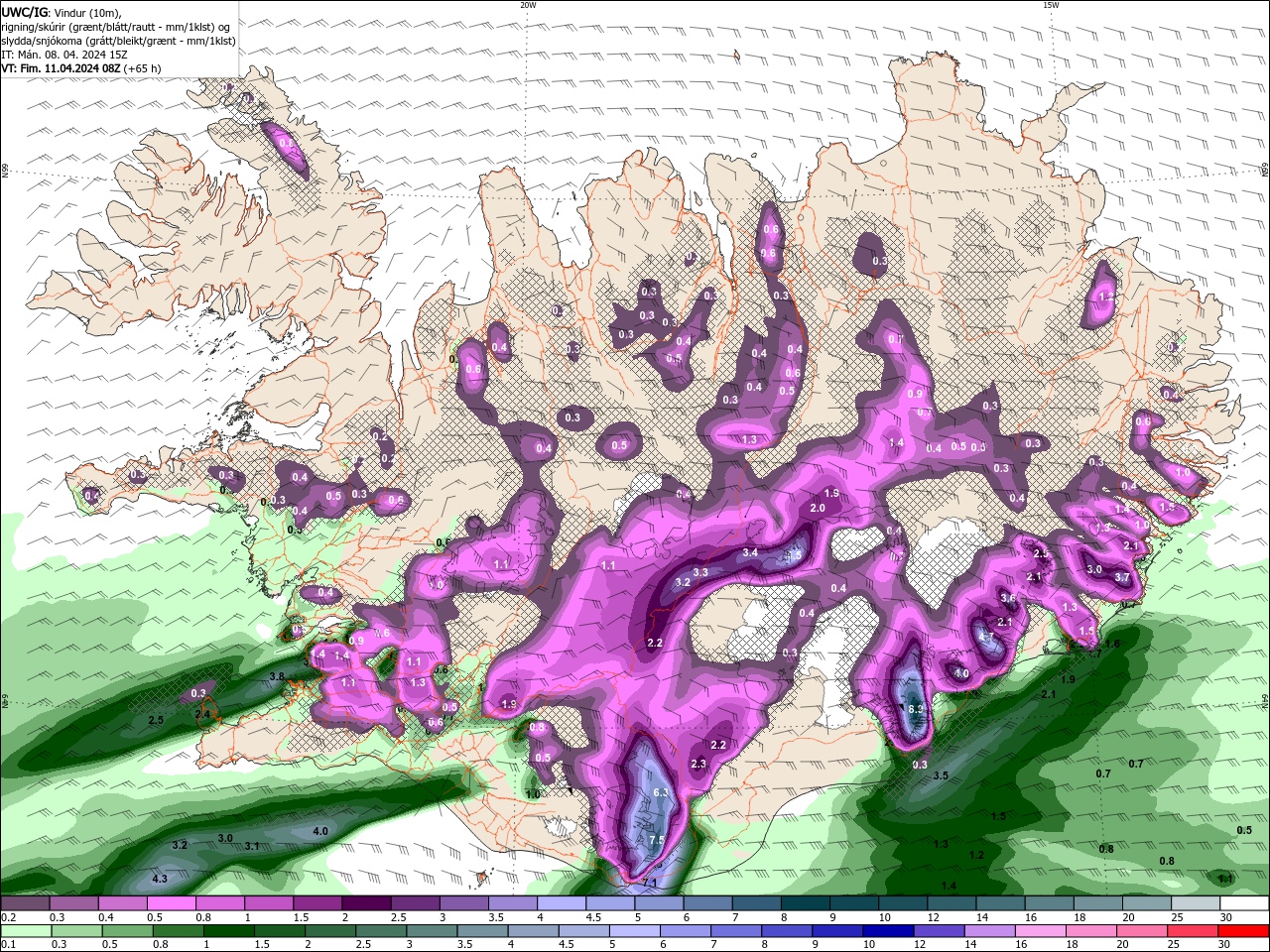Click the 2.5 rain value over the western sea
This screenshot has height=952, width=1270.
coord(156,720)
